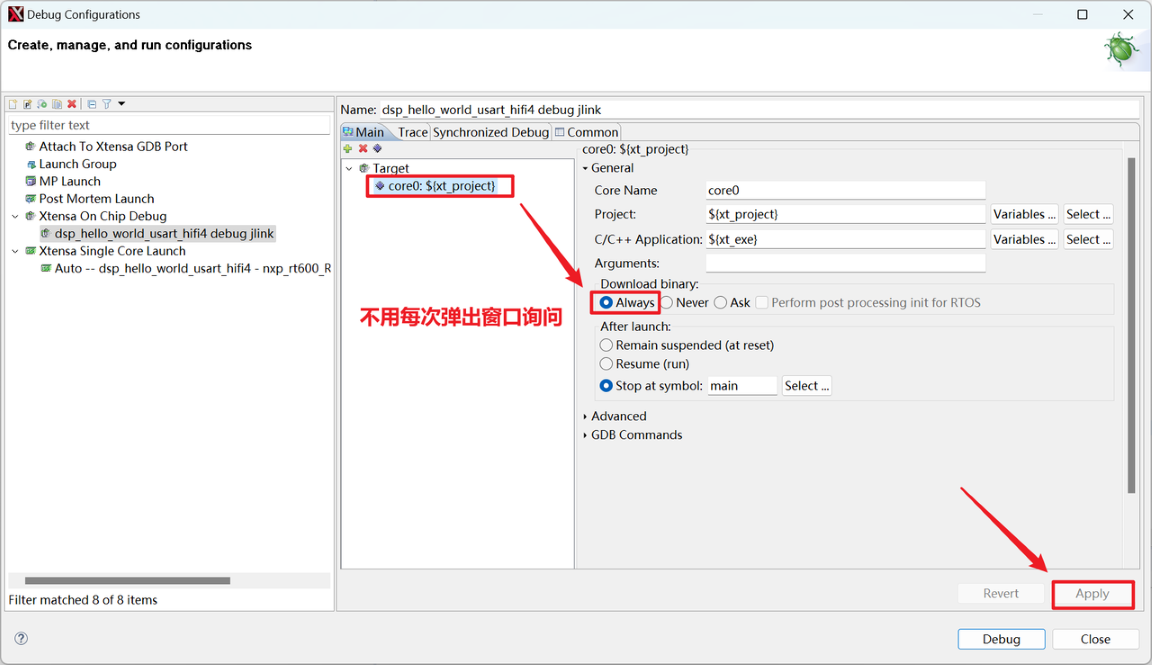
Task: Select Never under Download binary
Action: pos(666,302)
